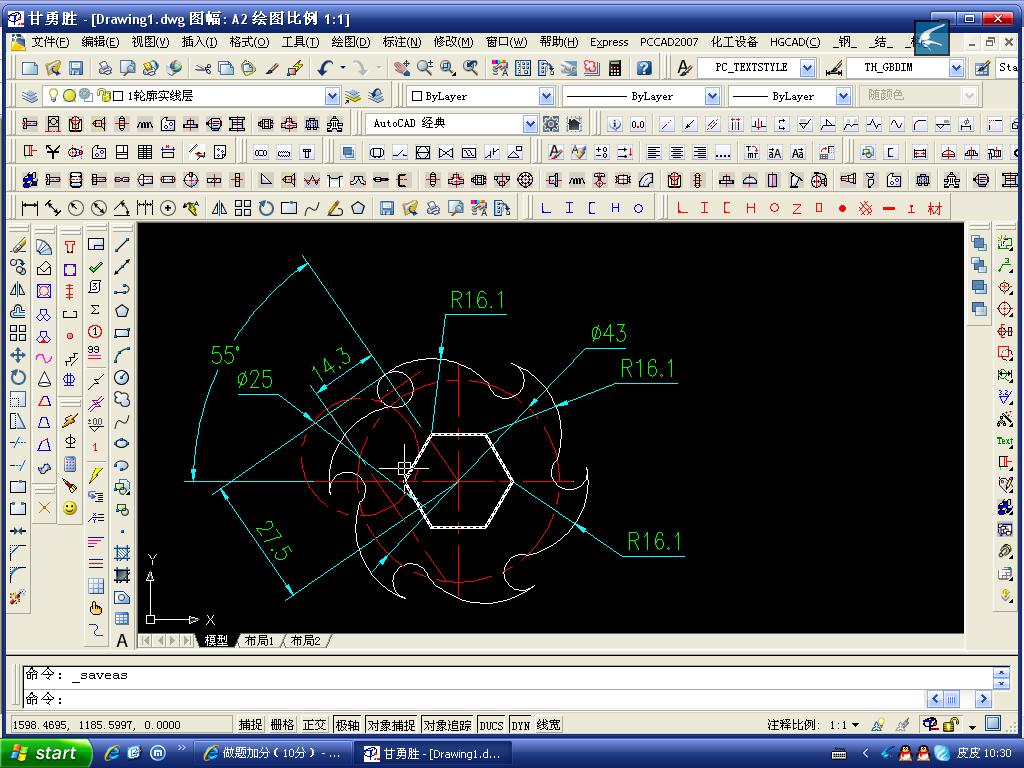Toggle 极轴 polar tracking

347,725
